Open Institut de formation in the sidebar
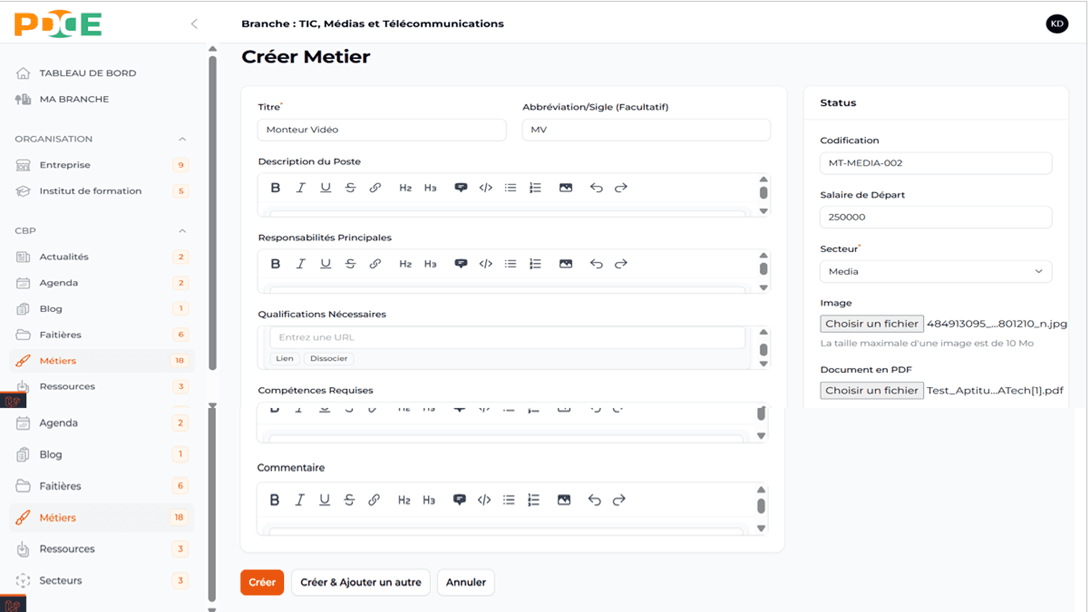Screen dimensions: 1090x612 coord(90,191)
